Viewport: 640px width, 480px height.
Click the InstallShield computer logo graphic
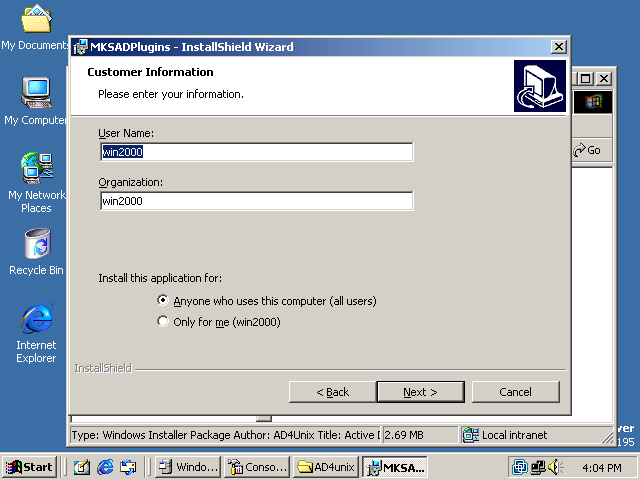540,86
